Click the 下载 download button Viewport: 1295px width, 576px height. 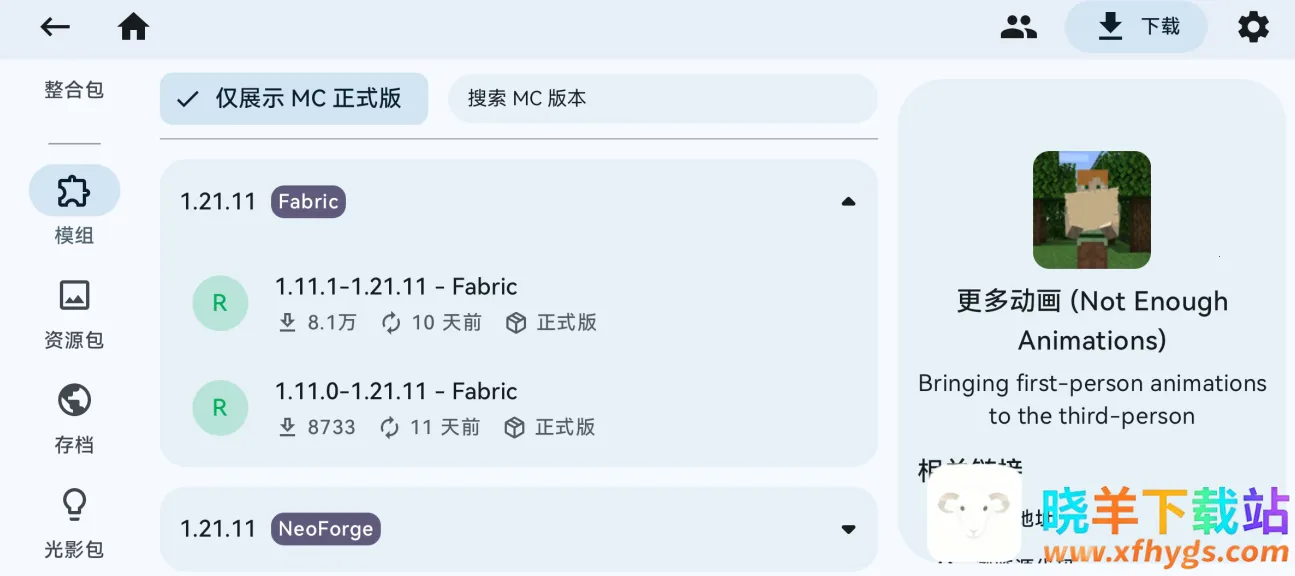pyautogui.click(x=1136, y=27)
